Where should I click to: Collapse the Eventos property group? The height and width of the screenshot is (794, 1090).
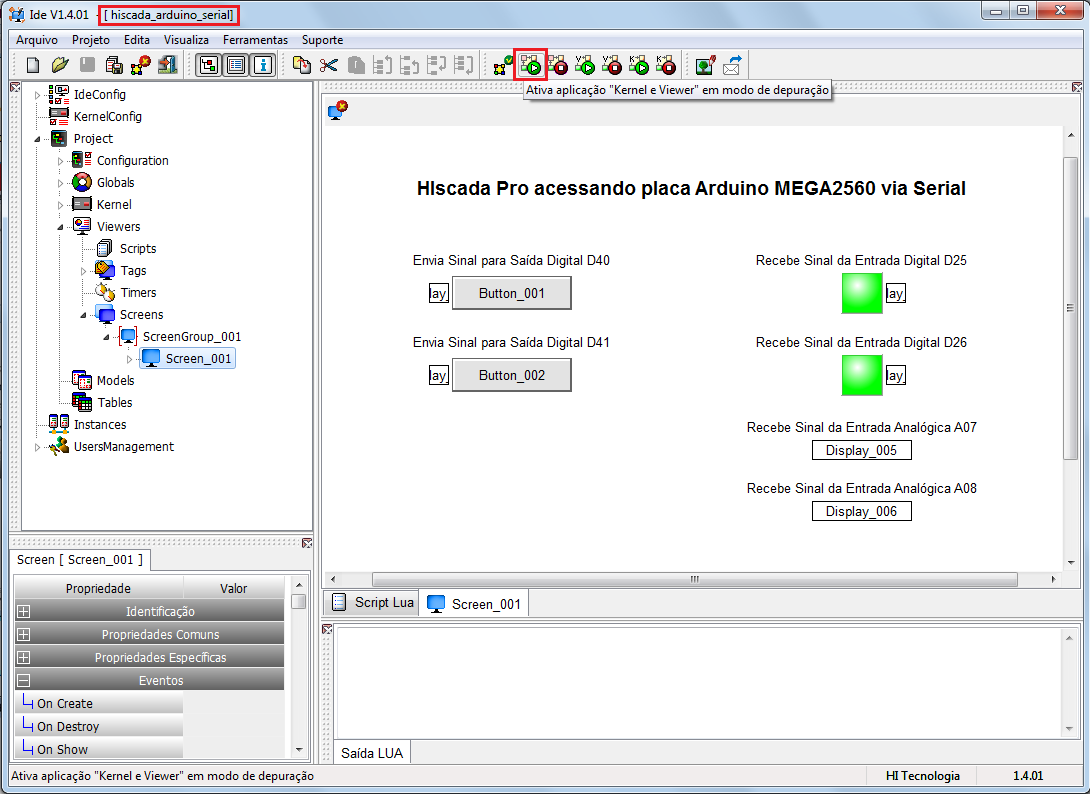pos(24,680)
